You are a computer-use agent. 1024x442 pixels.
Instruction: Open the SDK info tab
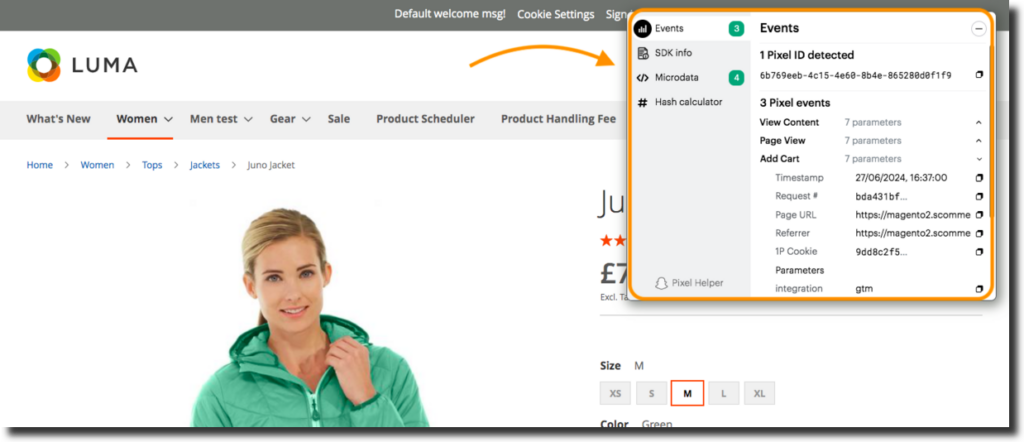(x=673, y=53)
